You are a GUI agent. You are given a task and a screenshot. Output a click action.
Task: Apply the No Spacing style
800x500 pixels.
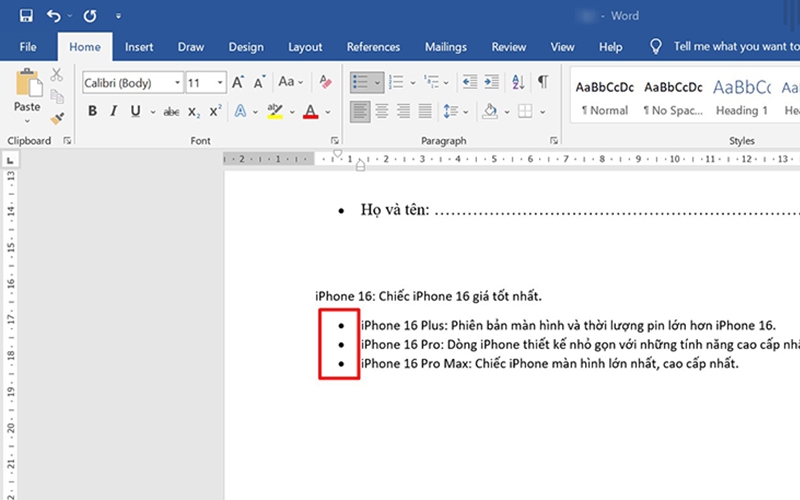coord(673,98)
